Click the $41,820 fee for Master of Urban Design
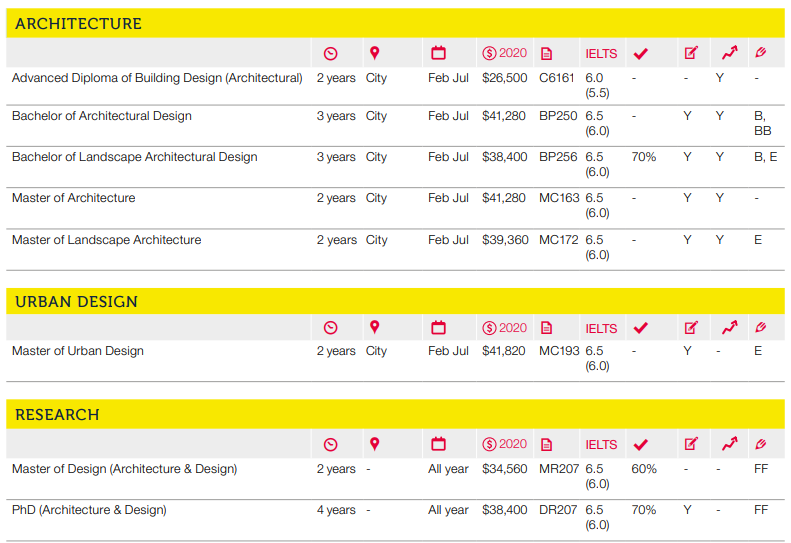This screenshot has width=791, height=543. [x=504, y=351]
